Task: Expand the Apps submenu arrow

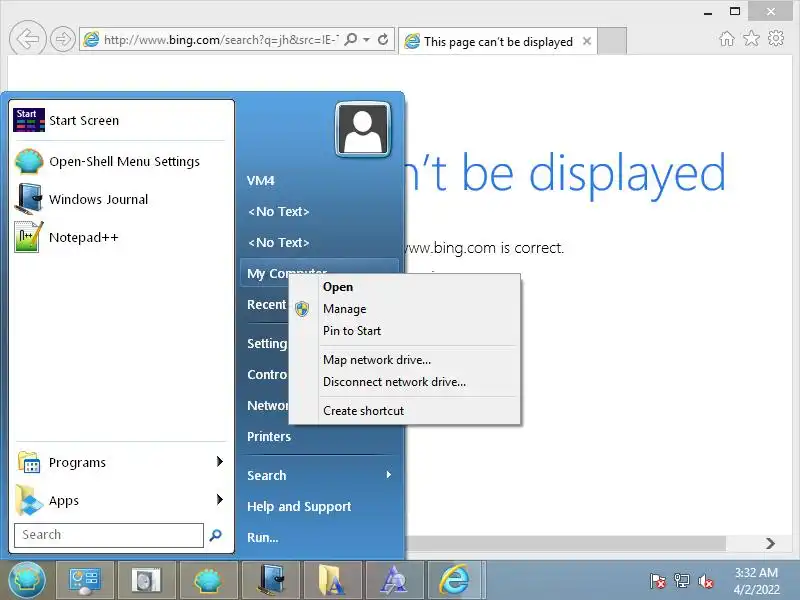Action: point(220,499)
